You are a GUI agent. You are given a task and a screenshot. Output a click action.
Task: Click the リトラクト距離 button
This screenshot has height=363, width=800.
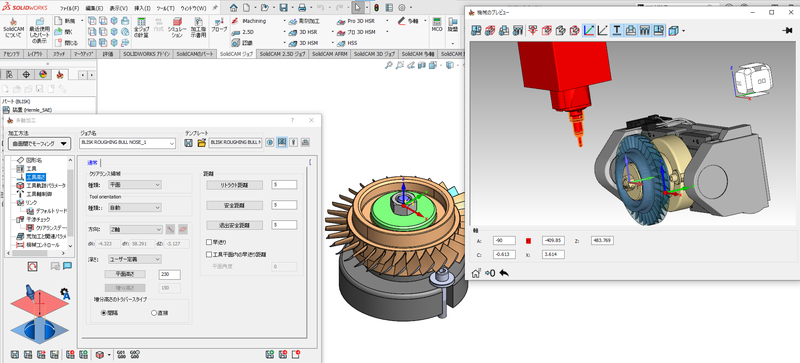[234, 185]
